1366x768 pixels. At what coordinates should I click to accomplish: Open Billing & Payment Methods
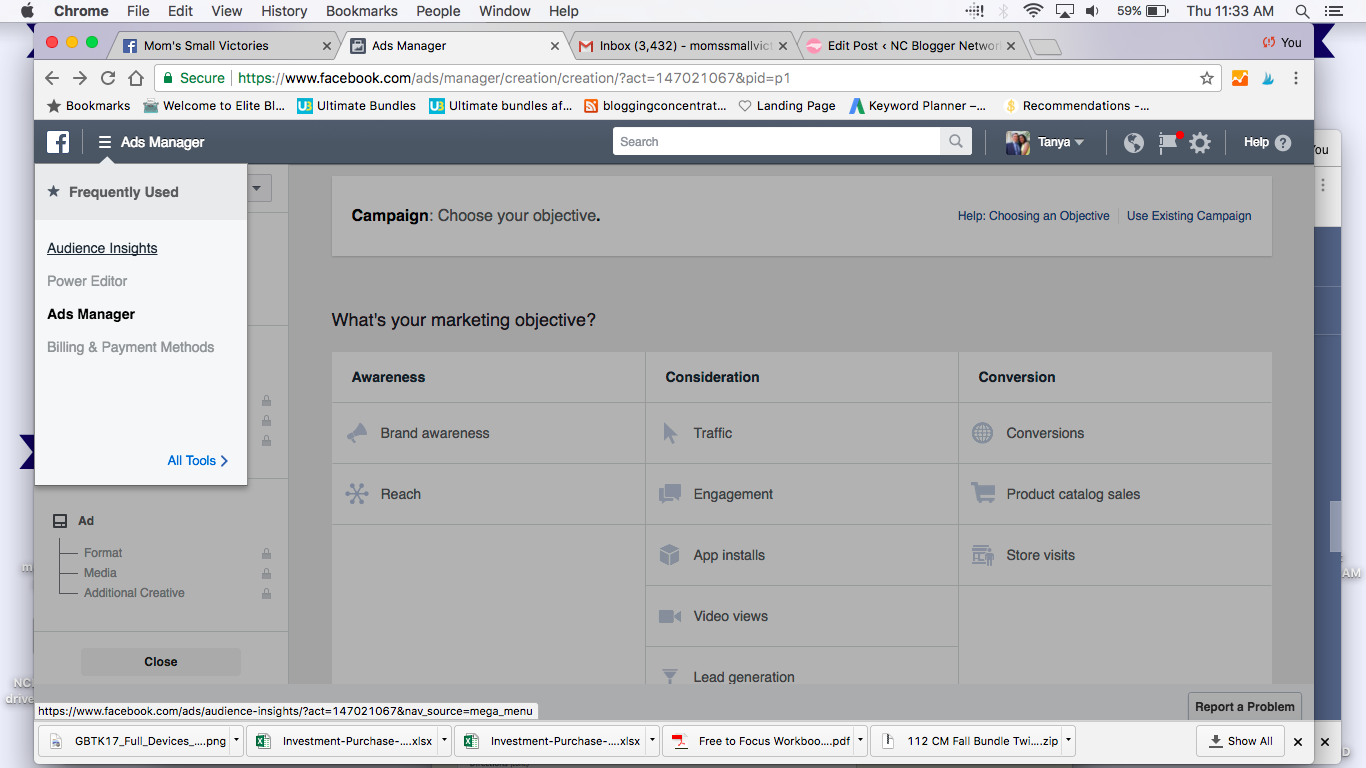pyautogui.click(x=130, y=347)
